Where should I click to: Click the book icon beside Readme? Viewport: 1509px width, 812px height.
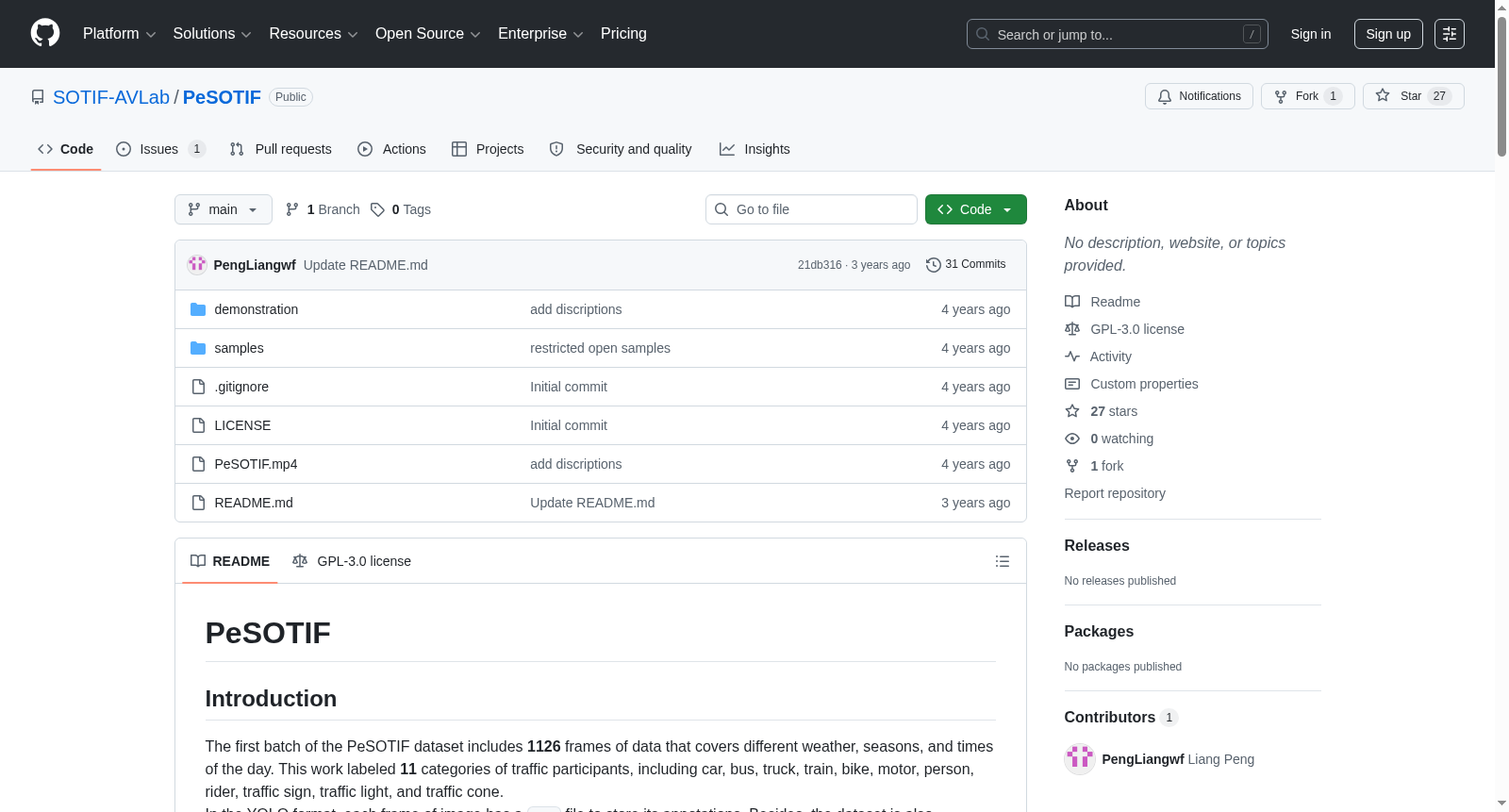coord(1072,302)
